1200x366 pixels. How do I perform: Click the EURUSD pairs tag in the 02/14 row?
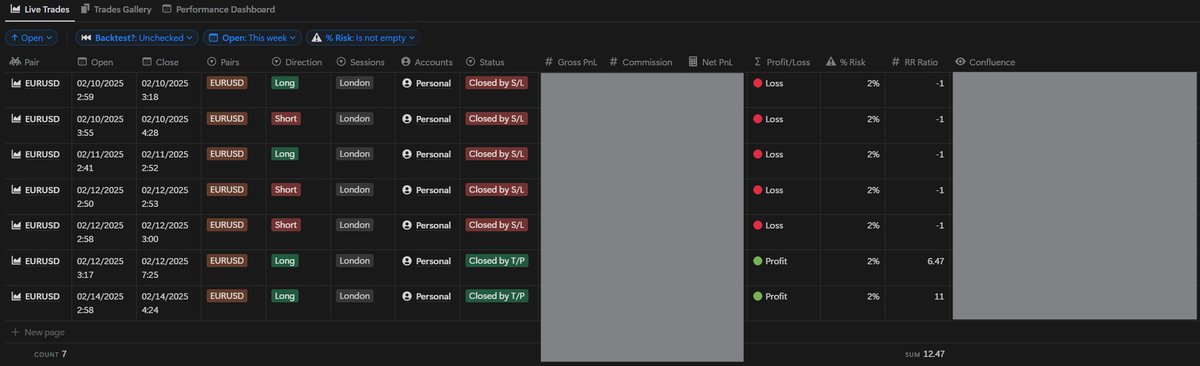point(227,296)
